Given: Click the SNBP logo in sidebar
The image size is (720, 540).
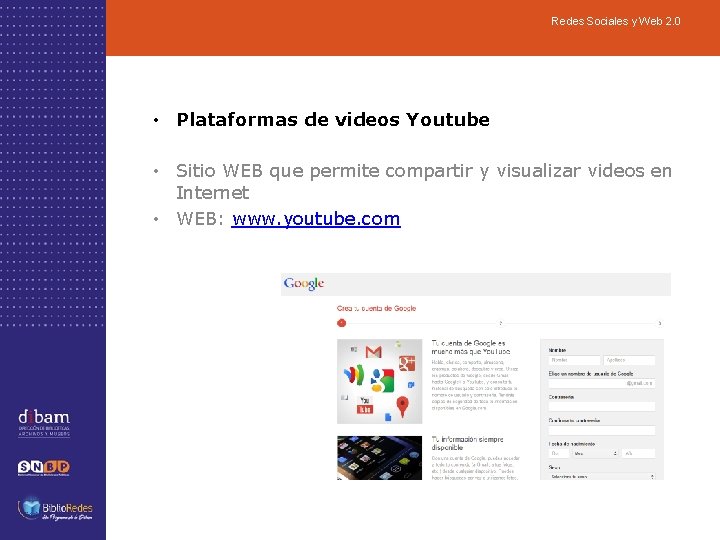Looking at the screenshot, I should point(44,468).
